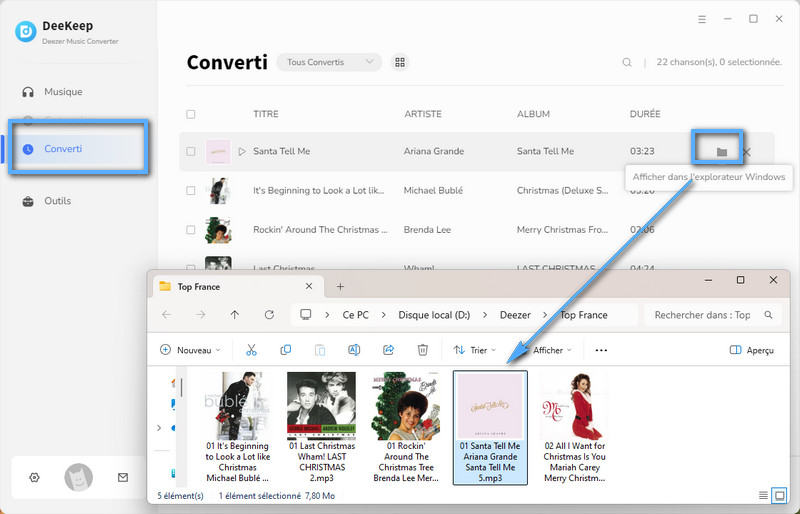Click Ce PC in the address breadcrumb
This screenshot has width=800, height=514.
pos(356,315)
